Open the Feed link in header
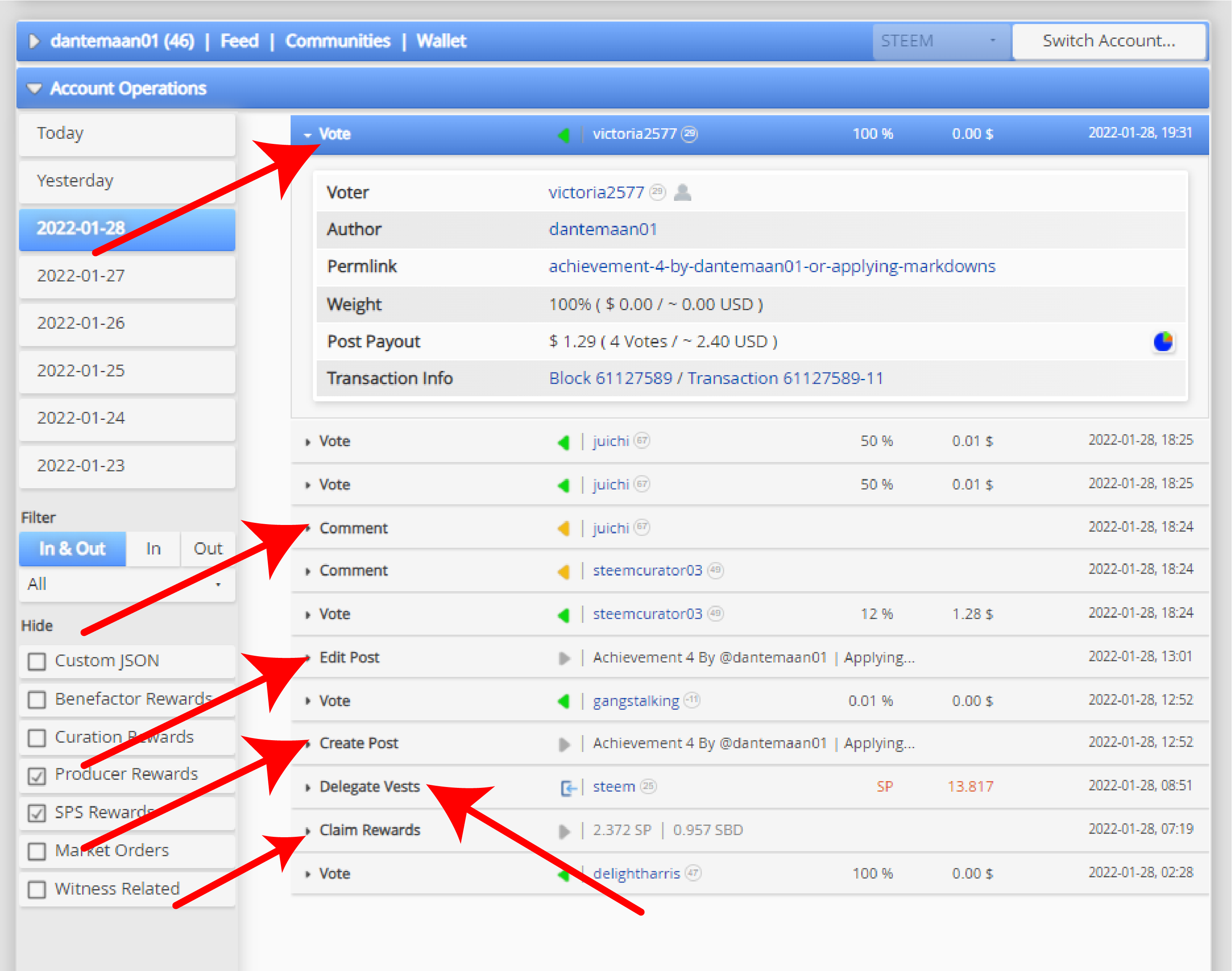The height and width of the screenshot is (971, 1232). click(239, 41)
